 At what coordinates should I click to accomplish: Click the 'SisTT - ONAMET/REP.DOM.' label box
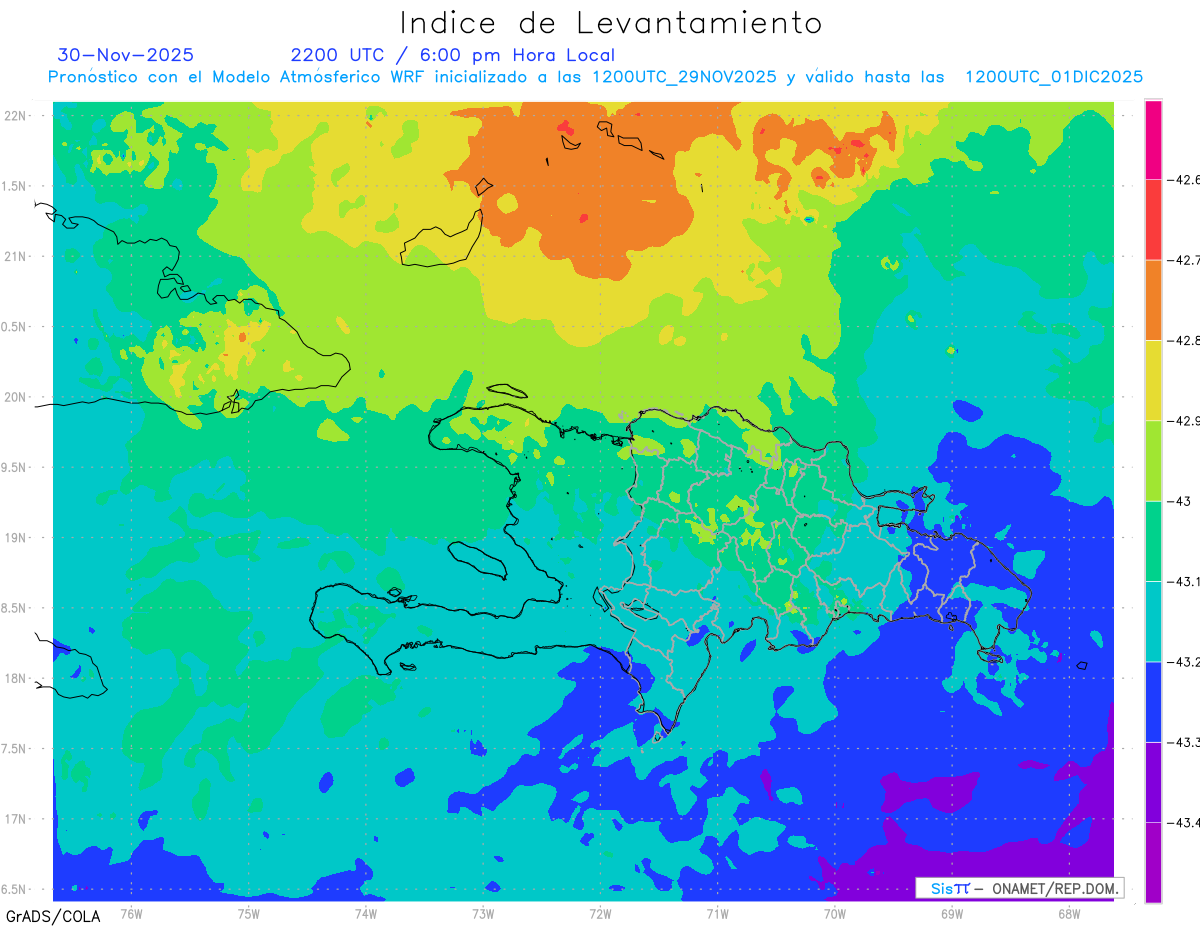(1019, 888)
